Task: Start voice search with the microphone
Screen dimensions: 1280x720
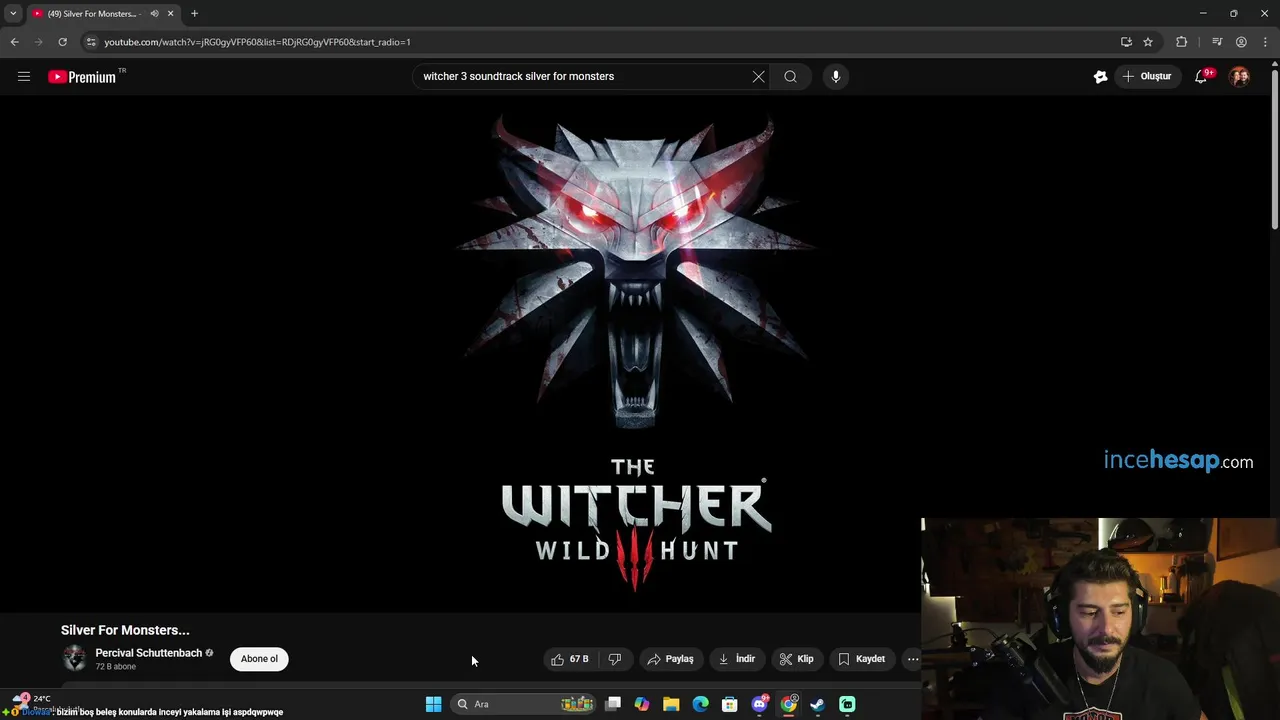Action: point(836,76)
